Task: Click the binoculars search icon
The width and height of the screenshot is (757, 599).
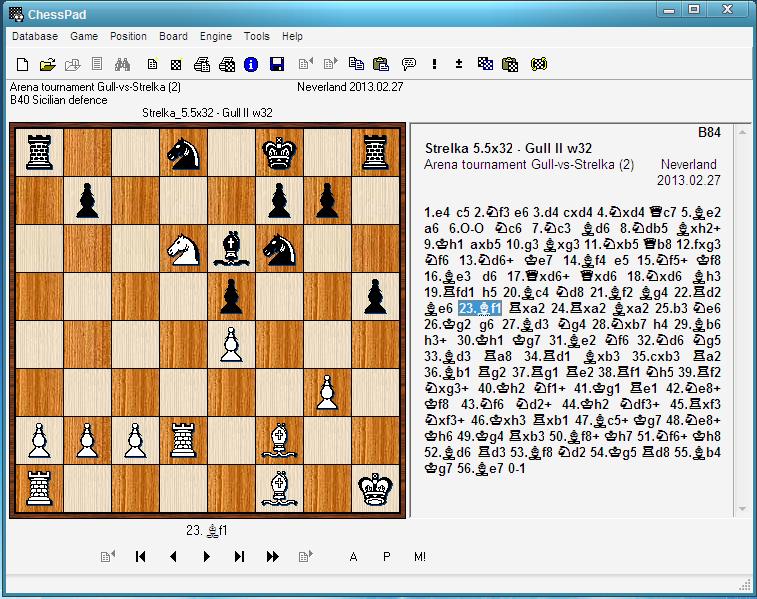Action: (123, 64)
